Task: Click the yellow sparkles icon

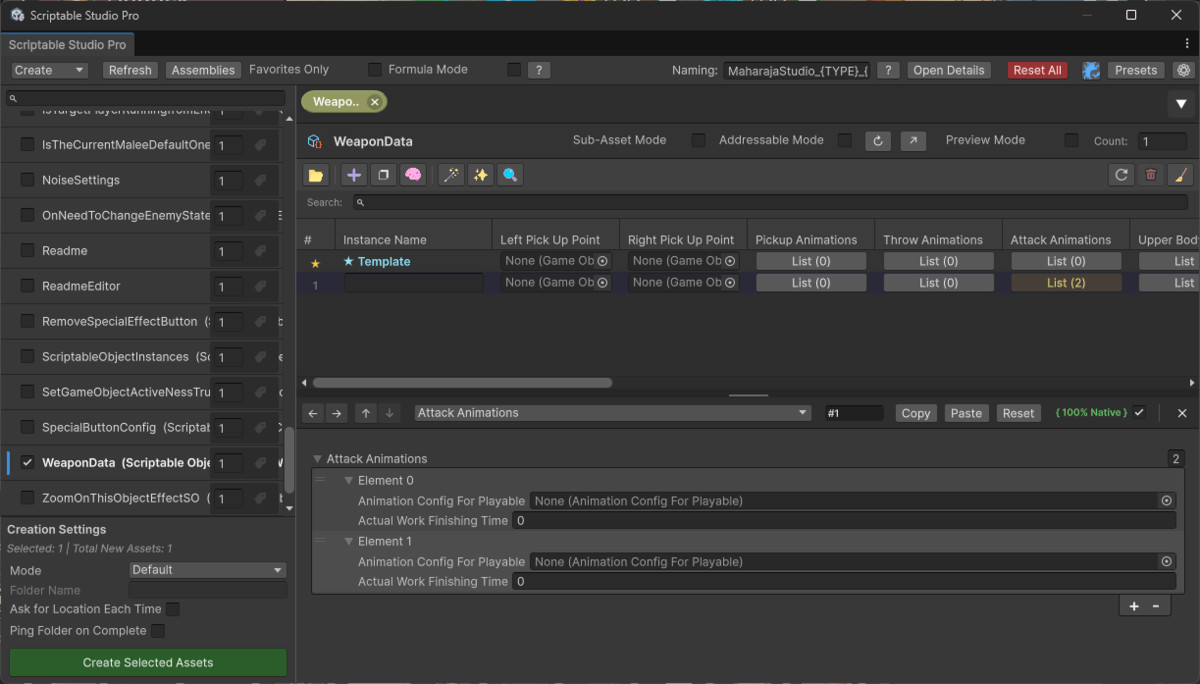Action: click(x=481, y=175)
